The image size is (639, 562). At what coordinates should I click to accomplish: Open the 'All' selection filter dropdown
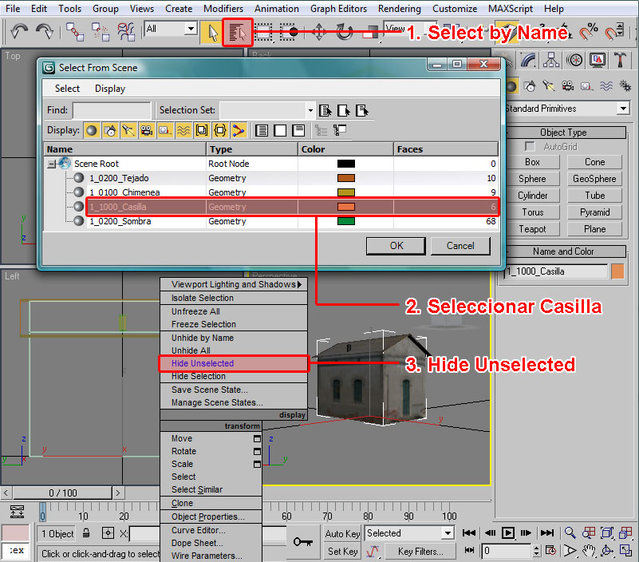190,30
